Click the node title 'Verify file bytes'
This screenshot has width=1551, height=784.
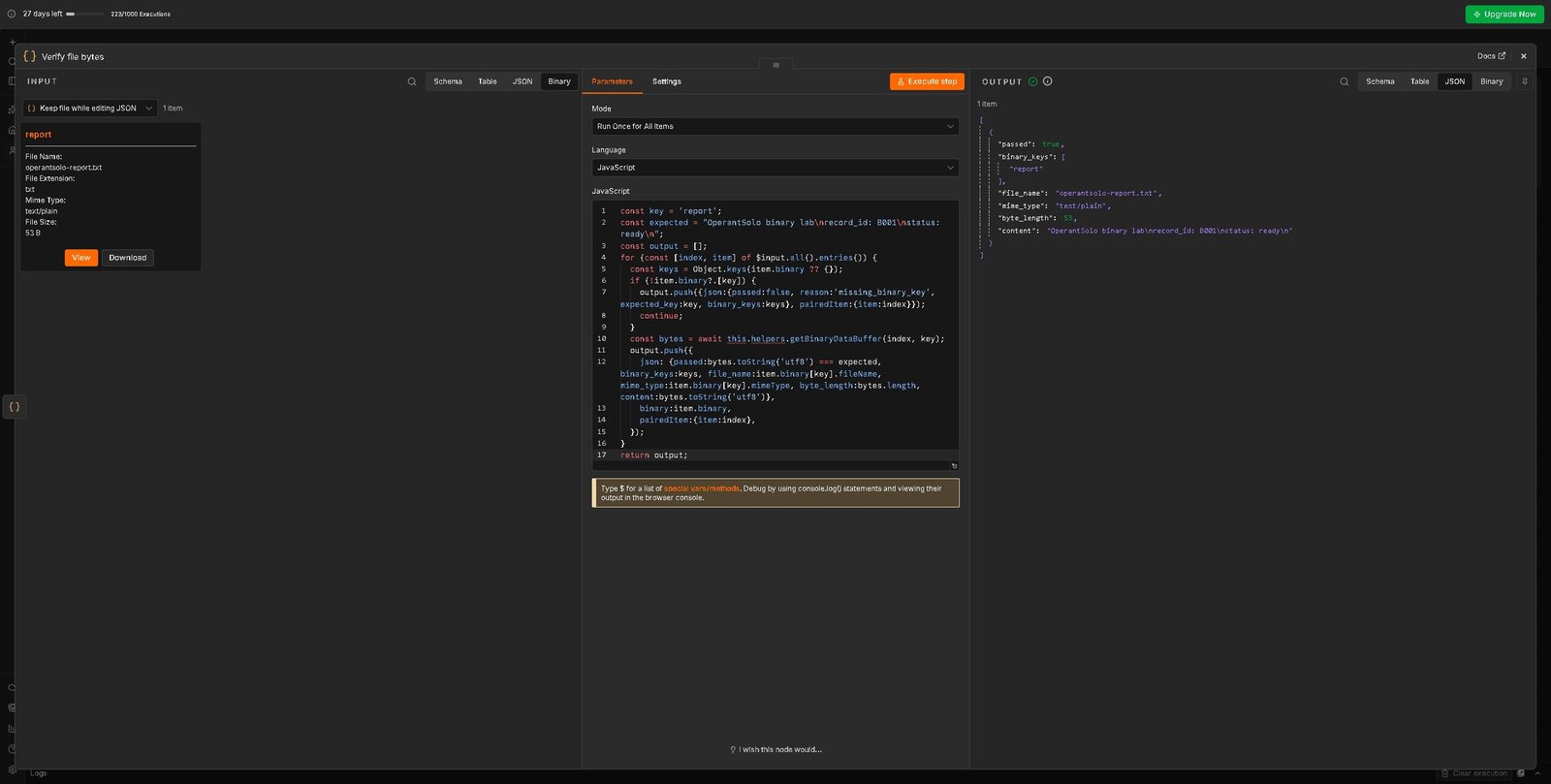[x=73, y=57]
